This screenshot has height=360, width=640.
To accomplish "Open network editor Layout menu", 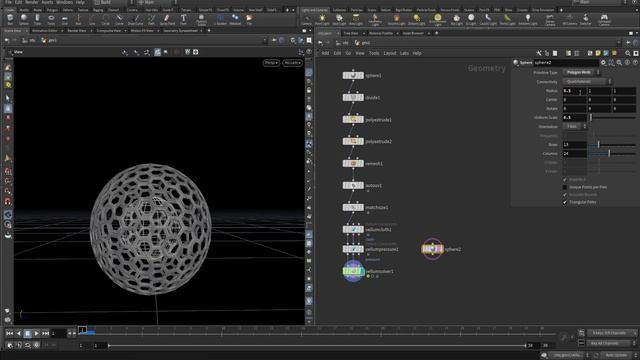I will pos(390,53).
